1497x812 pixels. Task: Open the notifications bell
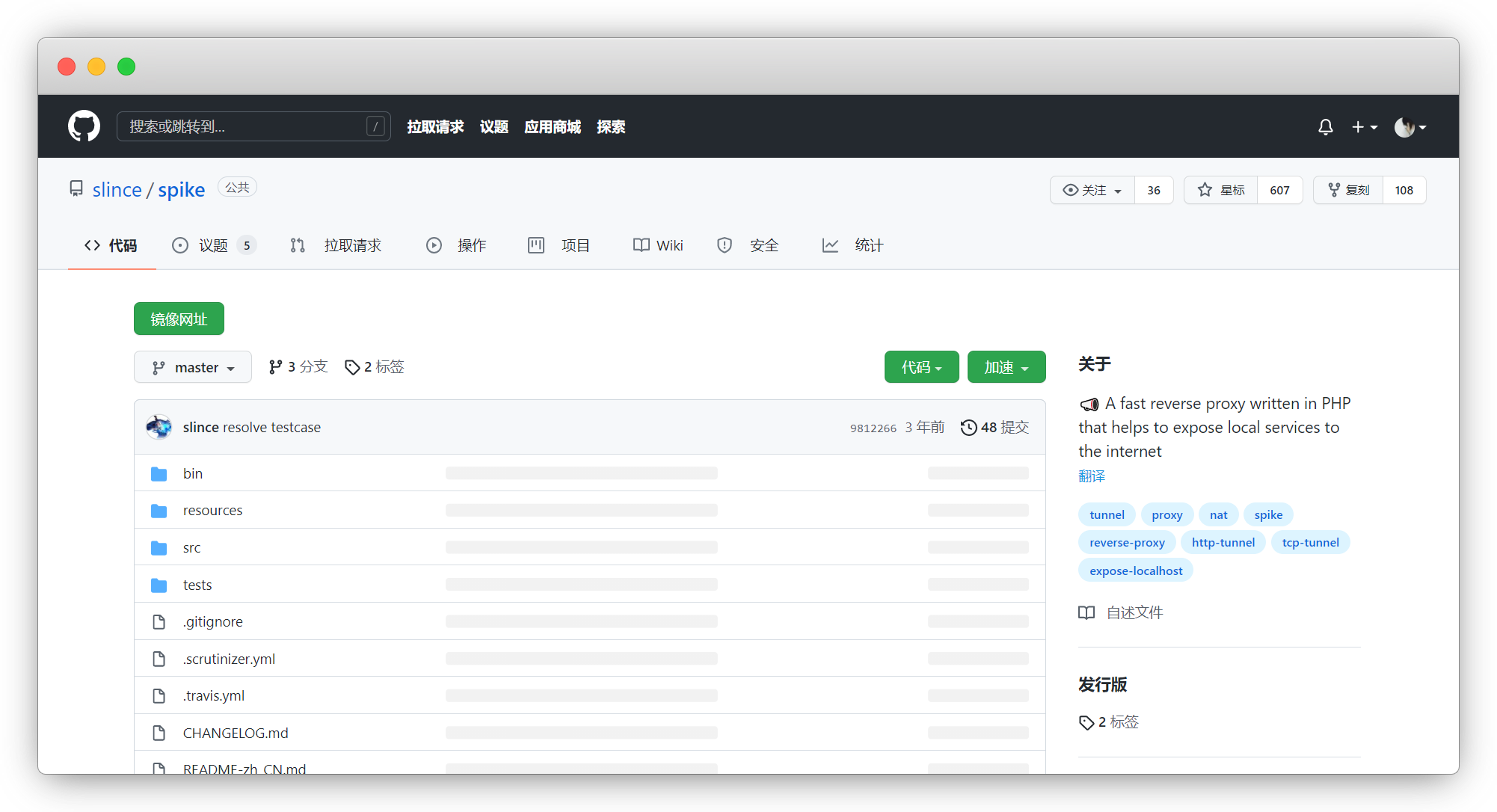click(1325, 127)
